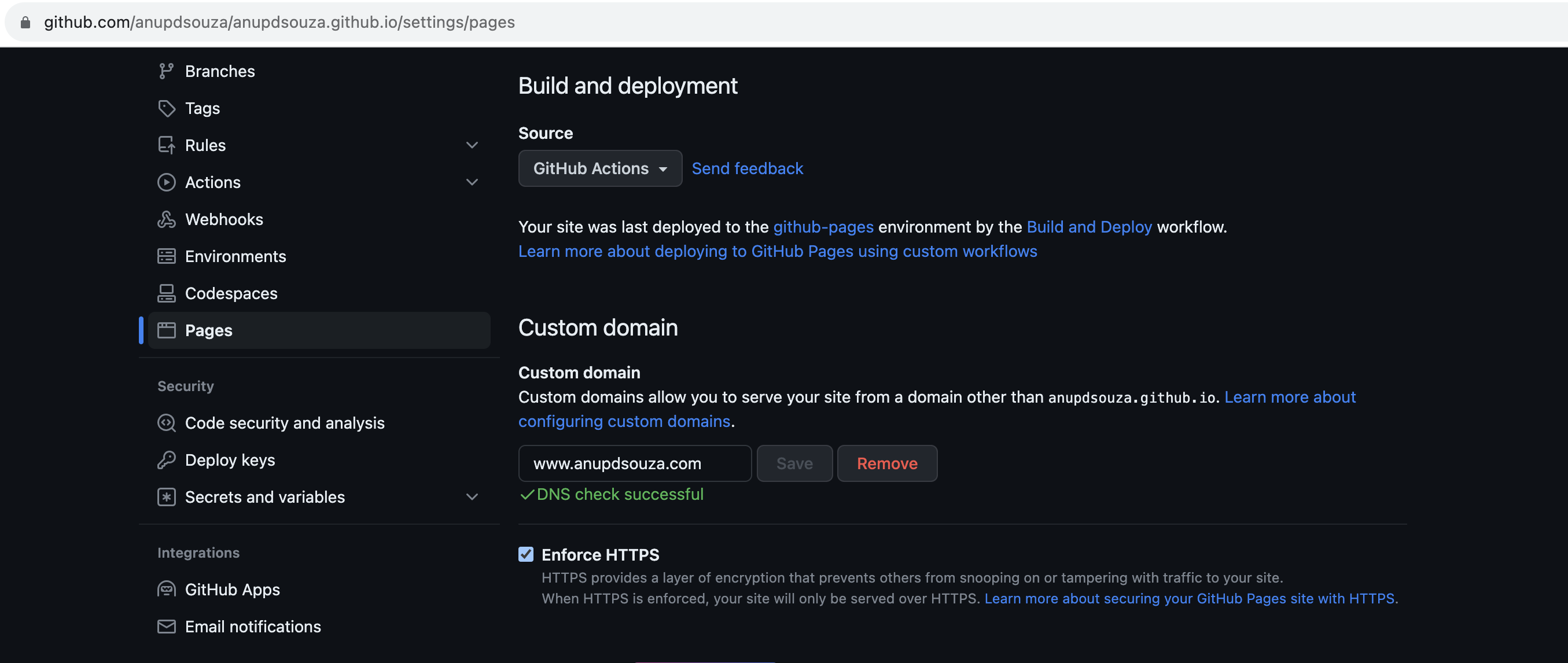Click the Email notifications envelope icon
Screen dimensions: 1568x663
(165, 627)
